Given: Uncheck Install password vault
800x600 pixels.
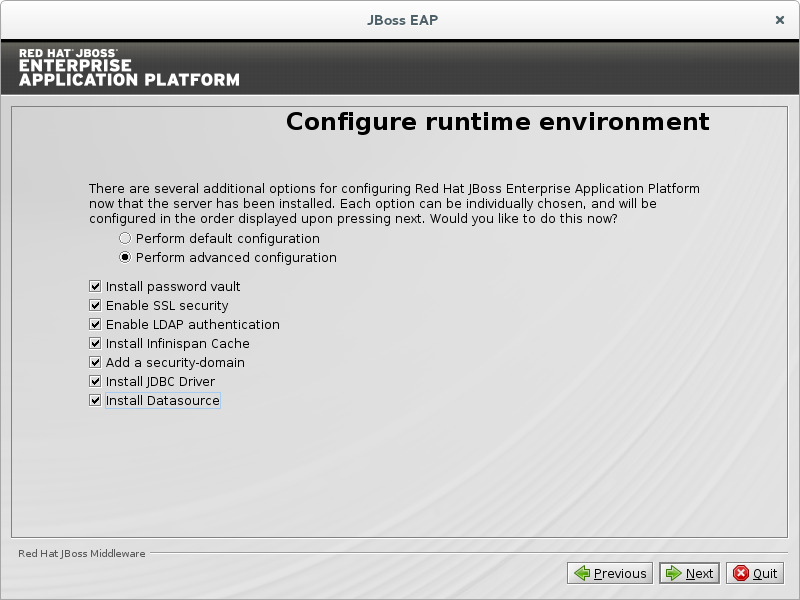Looking at the screenshot, I should [x=96, y=287].
